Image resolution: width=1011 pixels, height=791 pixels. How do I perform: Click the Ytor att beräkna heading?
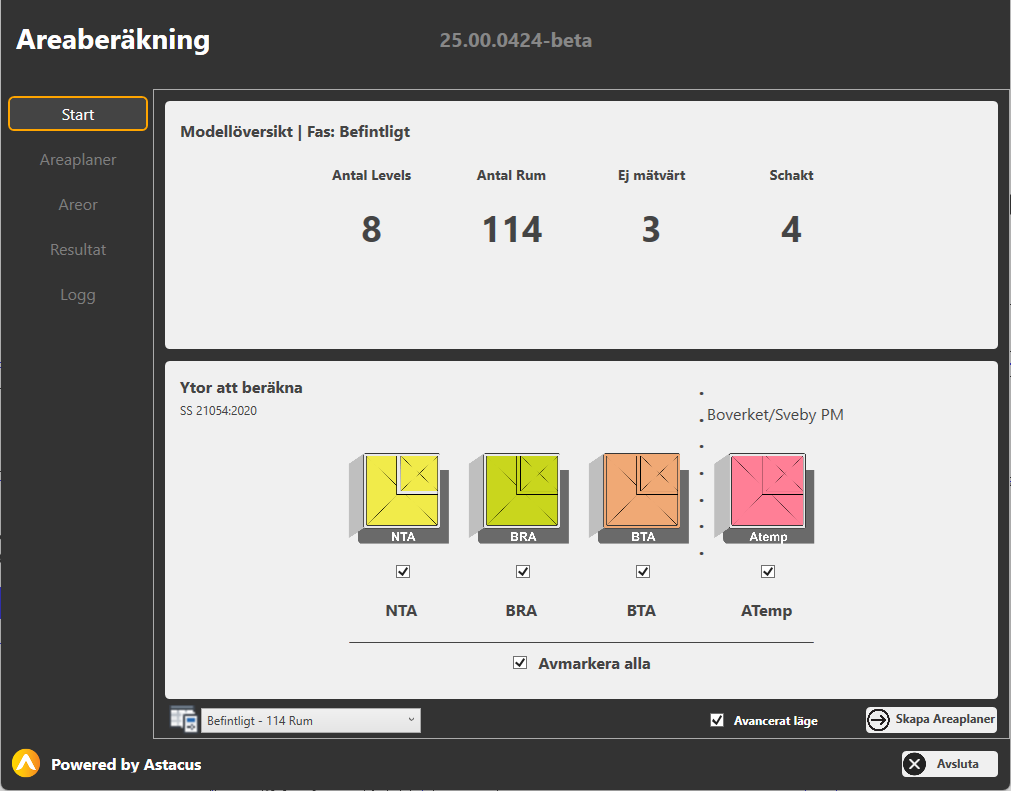tap(241, 387)
